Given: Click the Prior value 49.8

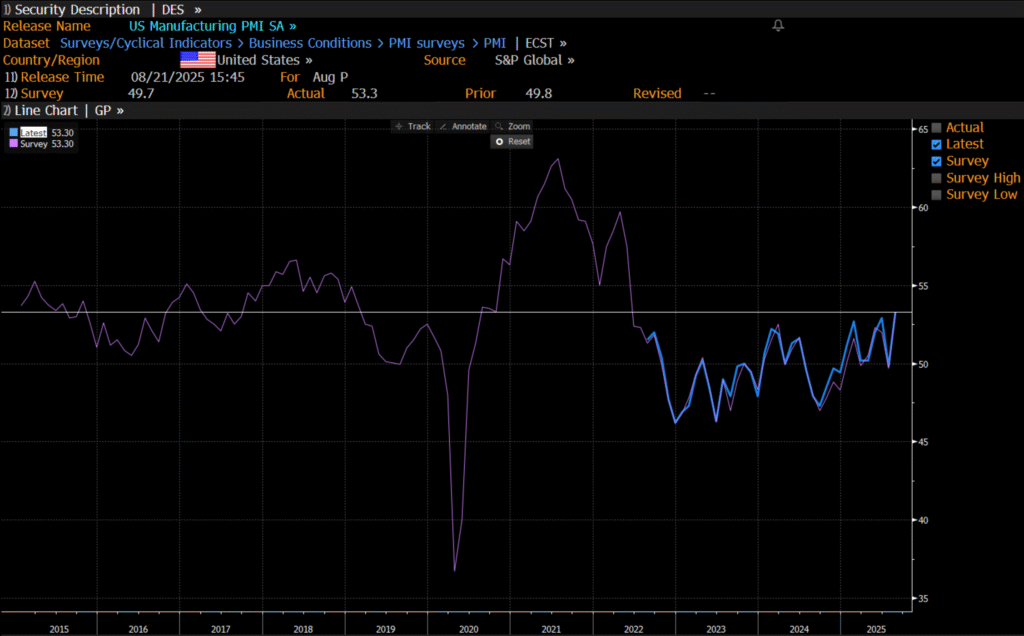Looking at the screenshot, I should (539, 93).
